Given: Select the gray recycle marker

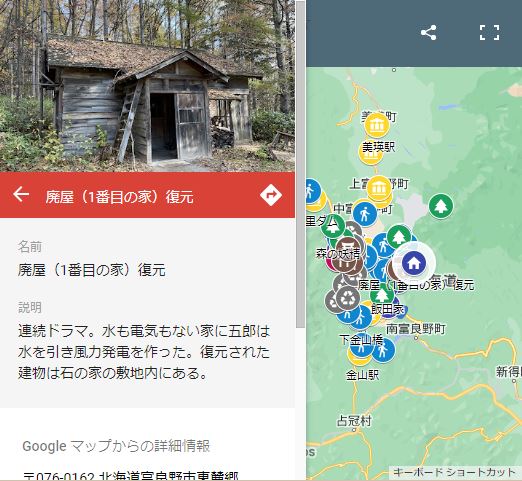Looking at the screenshot, I should [x=348, y=299].
